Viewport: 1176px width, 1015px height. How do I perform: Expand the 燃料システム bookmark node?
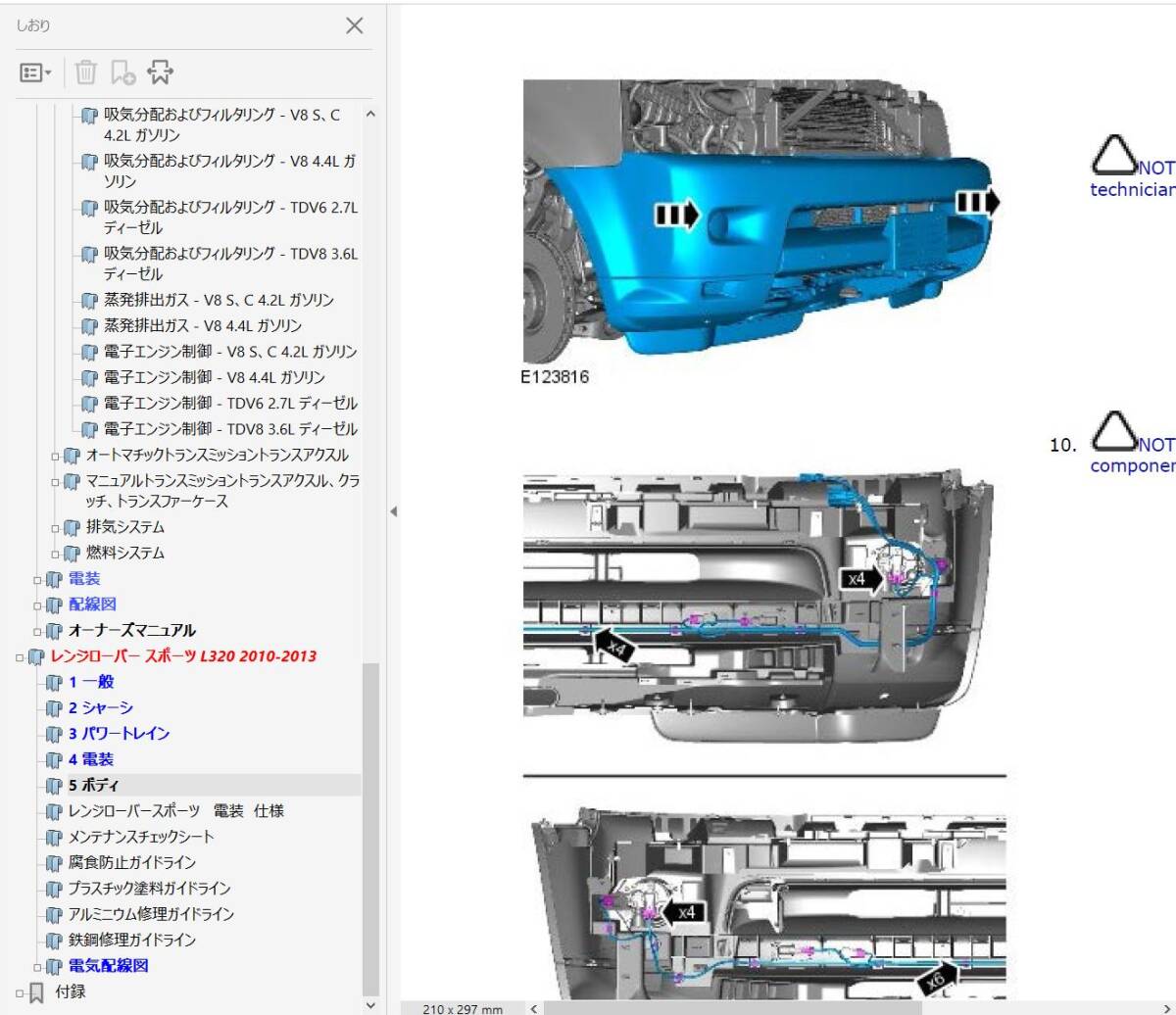coord(56,554)
